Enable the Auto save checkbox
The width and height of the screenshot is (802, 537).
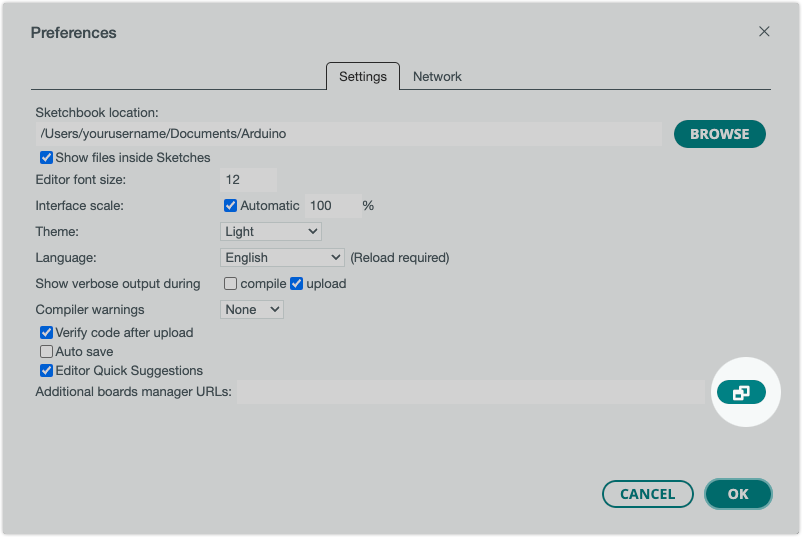coord(46,352)
